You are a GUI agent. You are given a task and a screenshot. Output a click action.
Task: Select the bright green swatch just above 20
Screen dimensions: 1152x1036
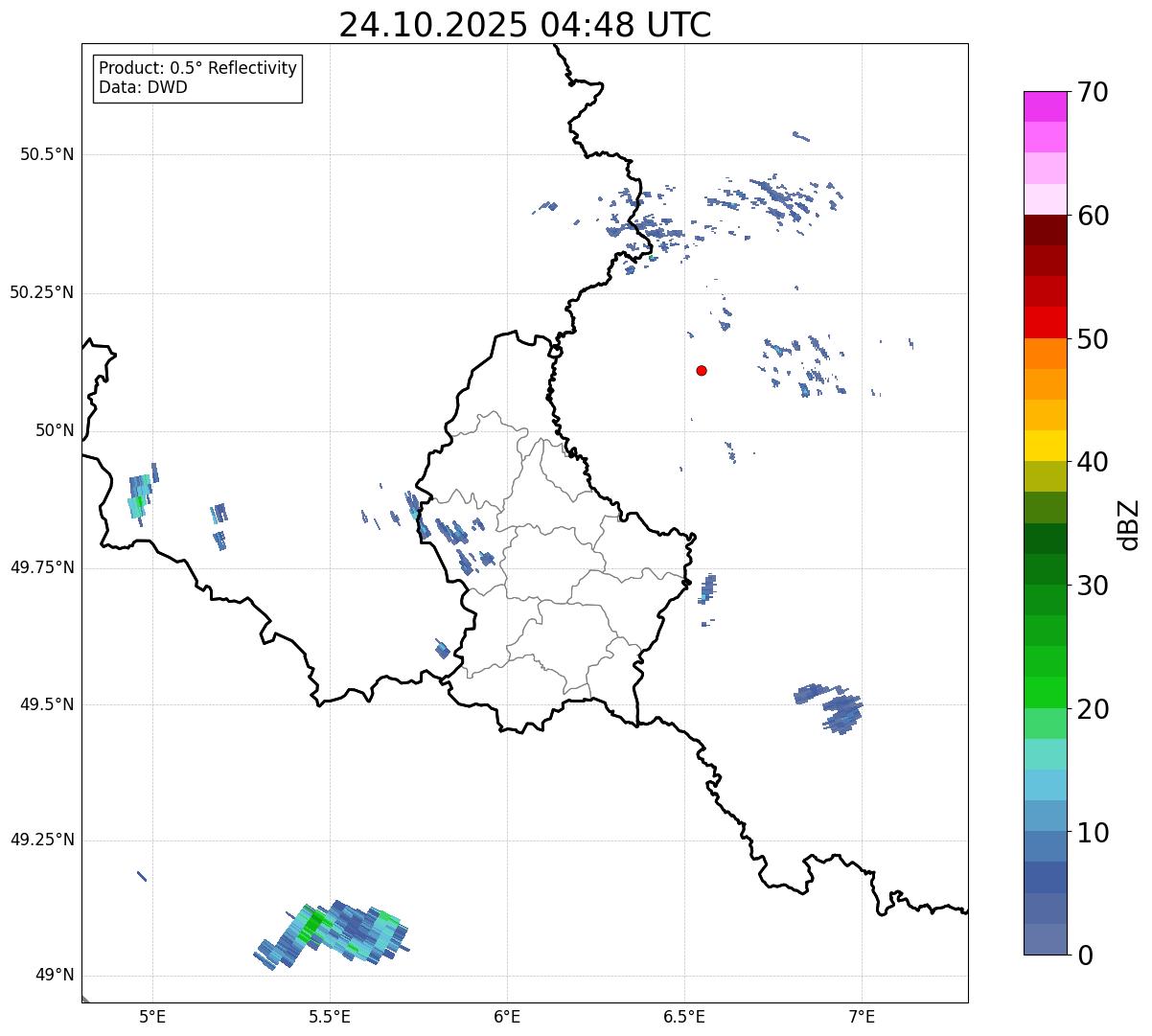pos(1046,693)
